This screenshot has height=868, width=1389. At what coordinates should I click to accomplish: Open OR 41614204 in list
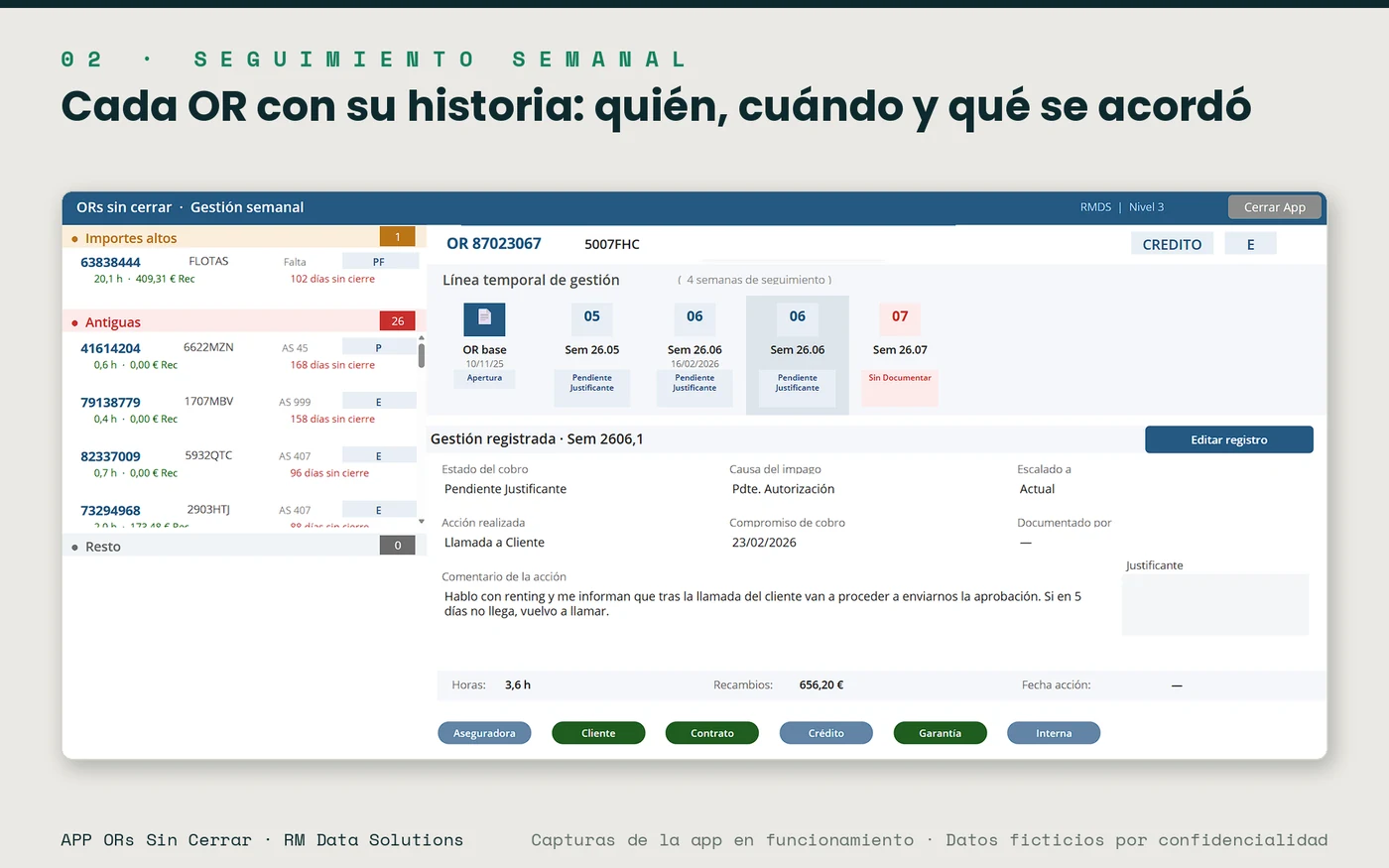tap(239, 356)
